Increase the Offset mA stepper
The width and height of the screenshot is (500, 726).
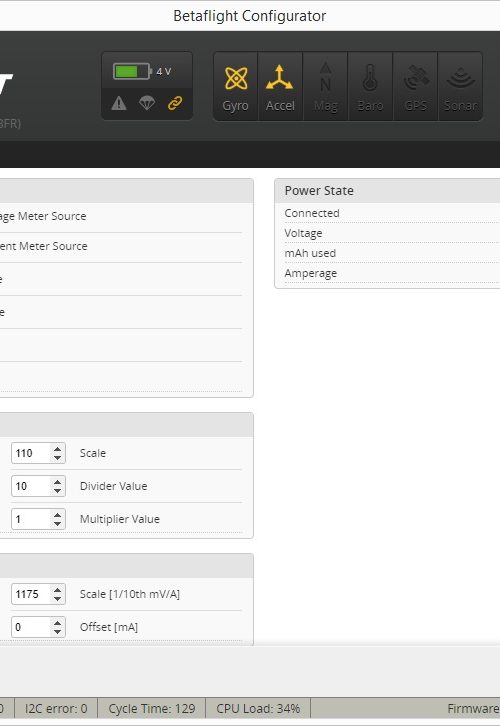(x=57, y=622)
